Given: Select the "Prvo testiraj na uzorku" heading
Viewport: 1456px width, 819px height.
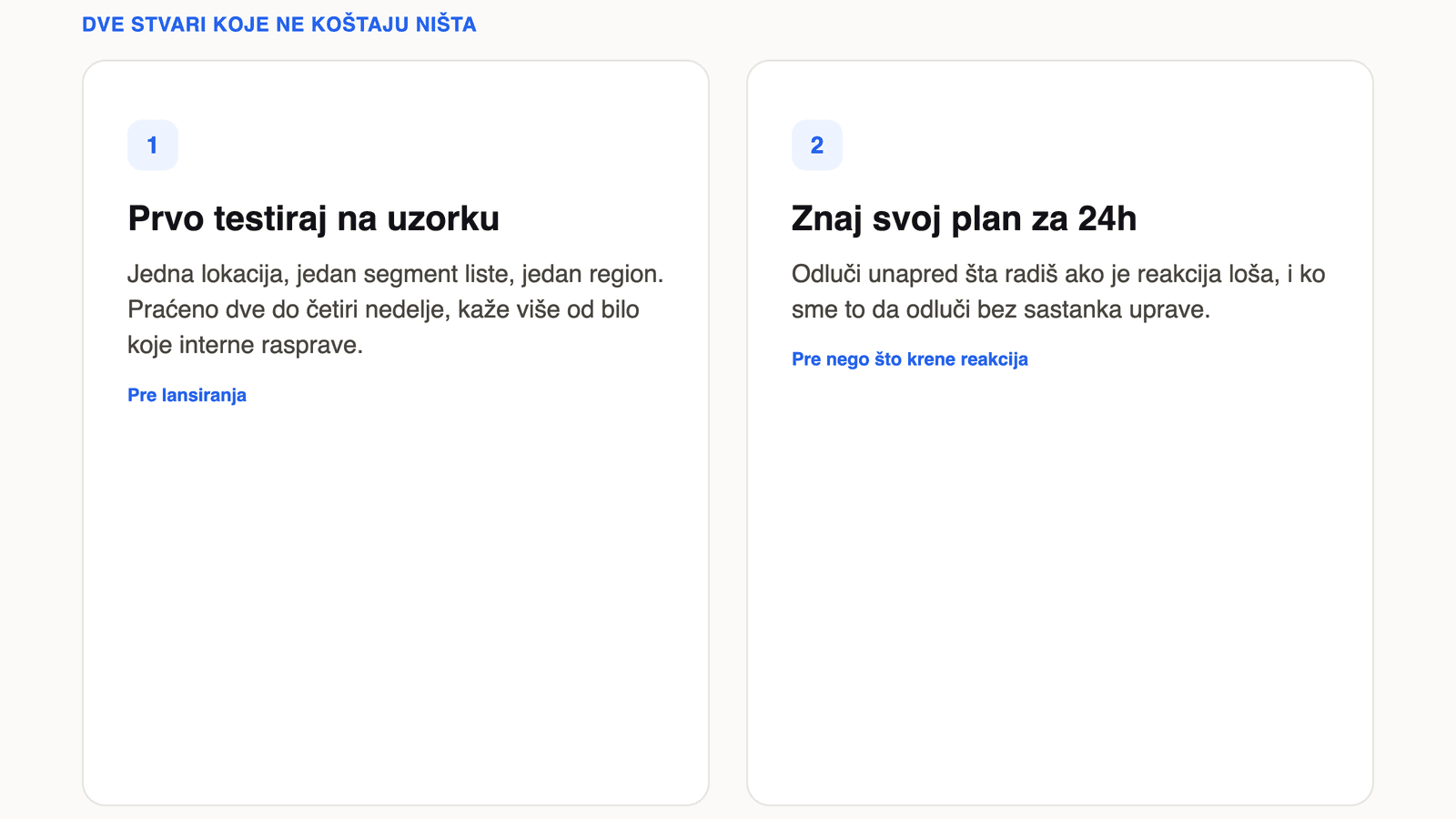Looking at the screenshot, I should (314, 218).
